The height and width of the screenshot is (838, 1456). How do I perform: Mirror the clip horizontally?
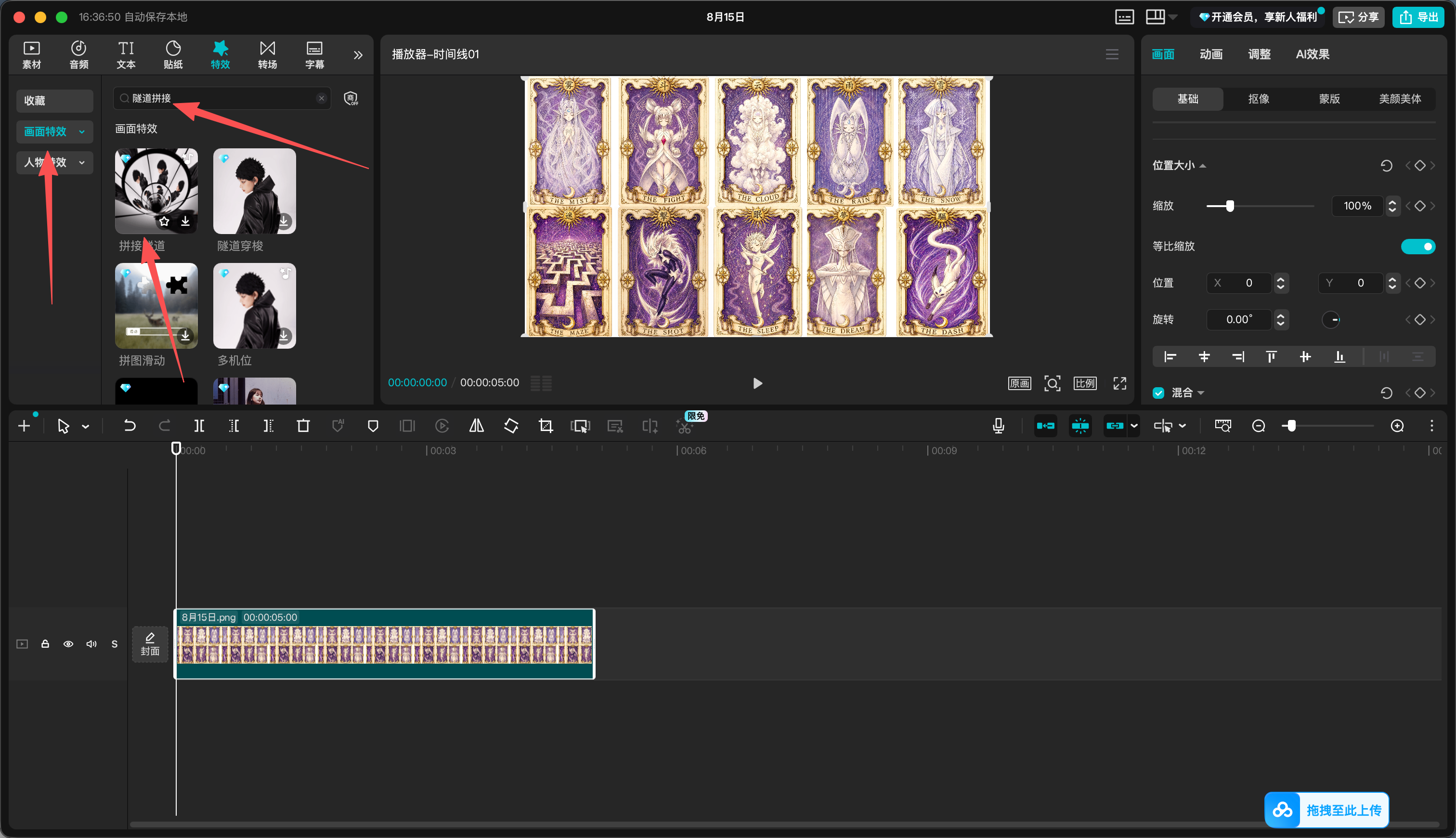coord(476,426)
